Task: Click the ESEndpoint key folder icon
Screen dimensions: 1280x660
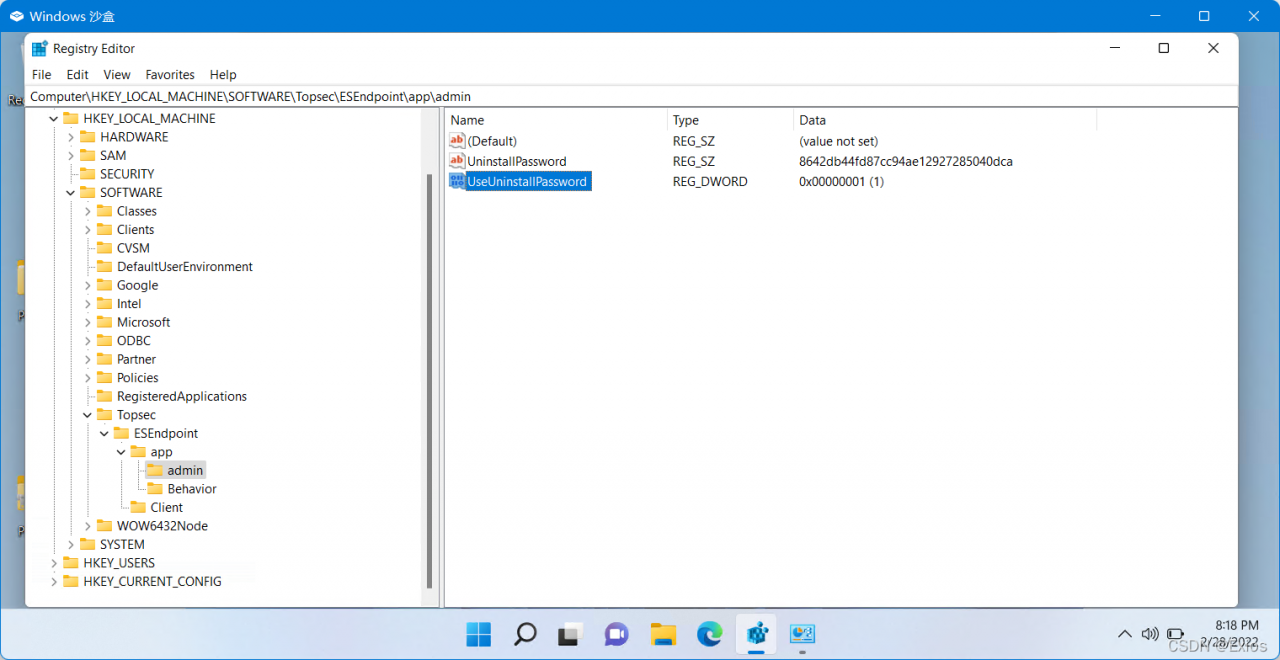Action: [x=122, y=433]
